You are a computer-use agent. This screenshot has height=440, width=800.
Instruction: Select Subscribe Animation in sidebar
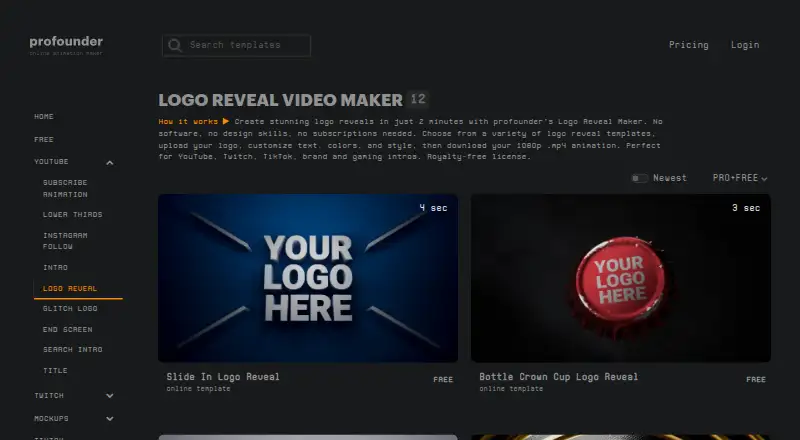coord(65,188)
